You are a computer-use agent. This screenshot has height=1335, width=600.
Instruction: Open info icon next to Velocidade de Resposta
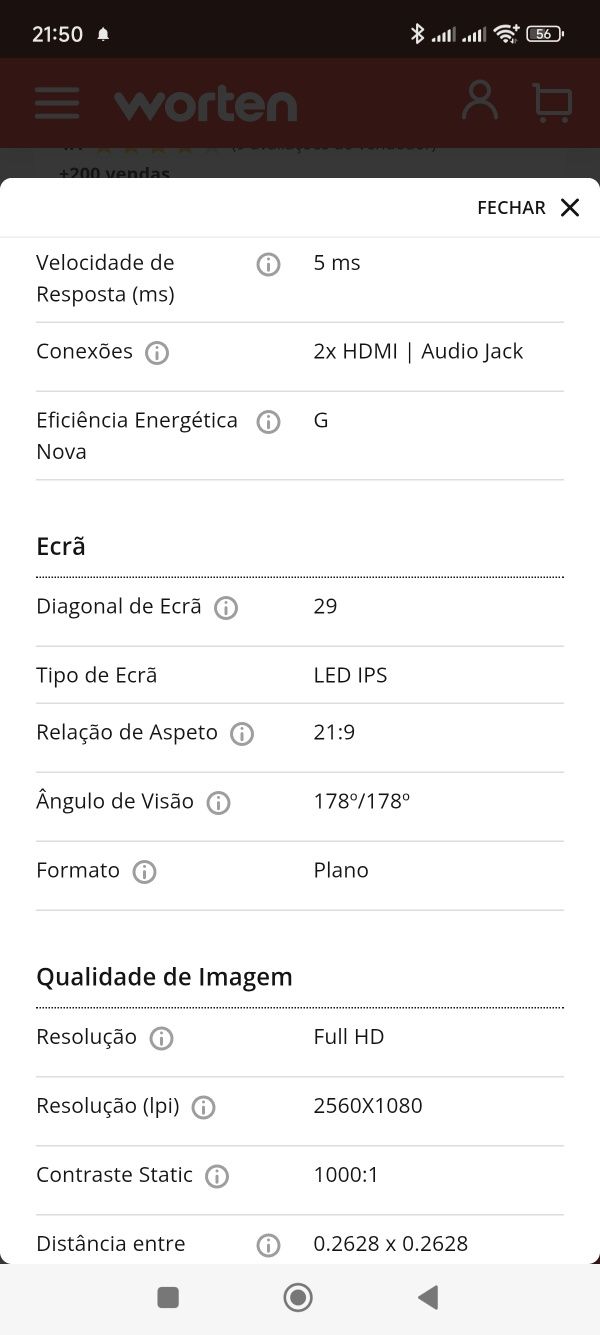coord(268,264)
